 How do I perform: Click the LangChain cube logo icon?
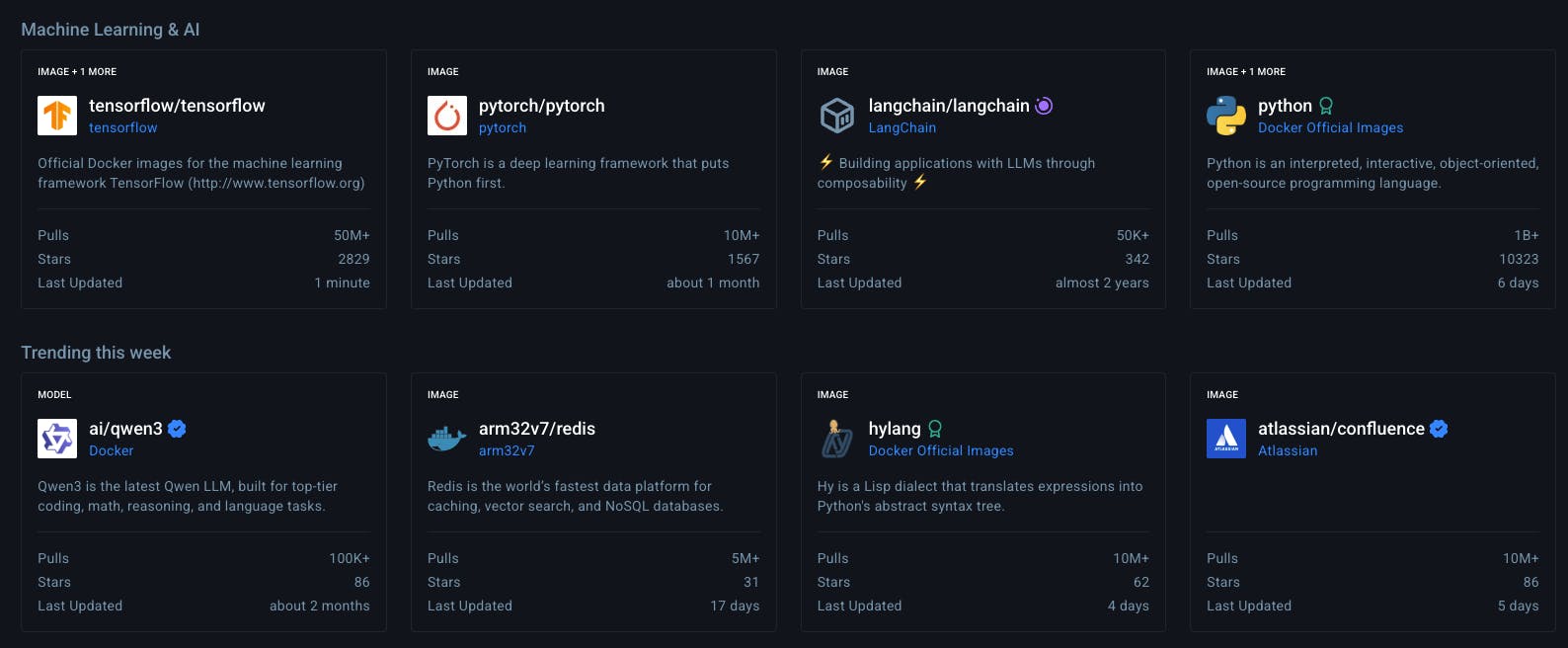tap(837, 116)
